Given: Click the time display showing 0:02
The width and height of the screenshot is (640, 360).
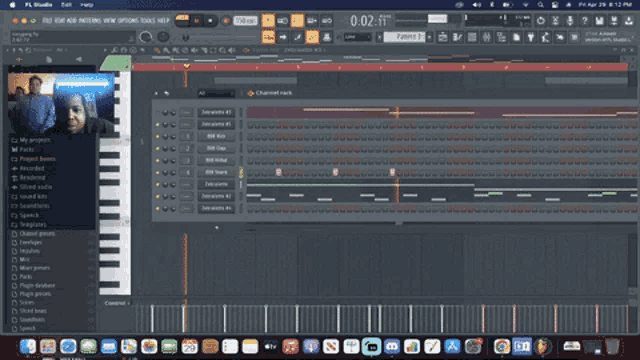Looking at the screenshot, I should pos(368,20).
